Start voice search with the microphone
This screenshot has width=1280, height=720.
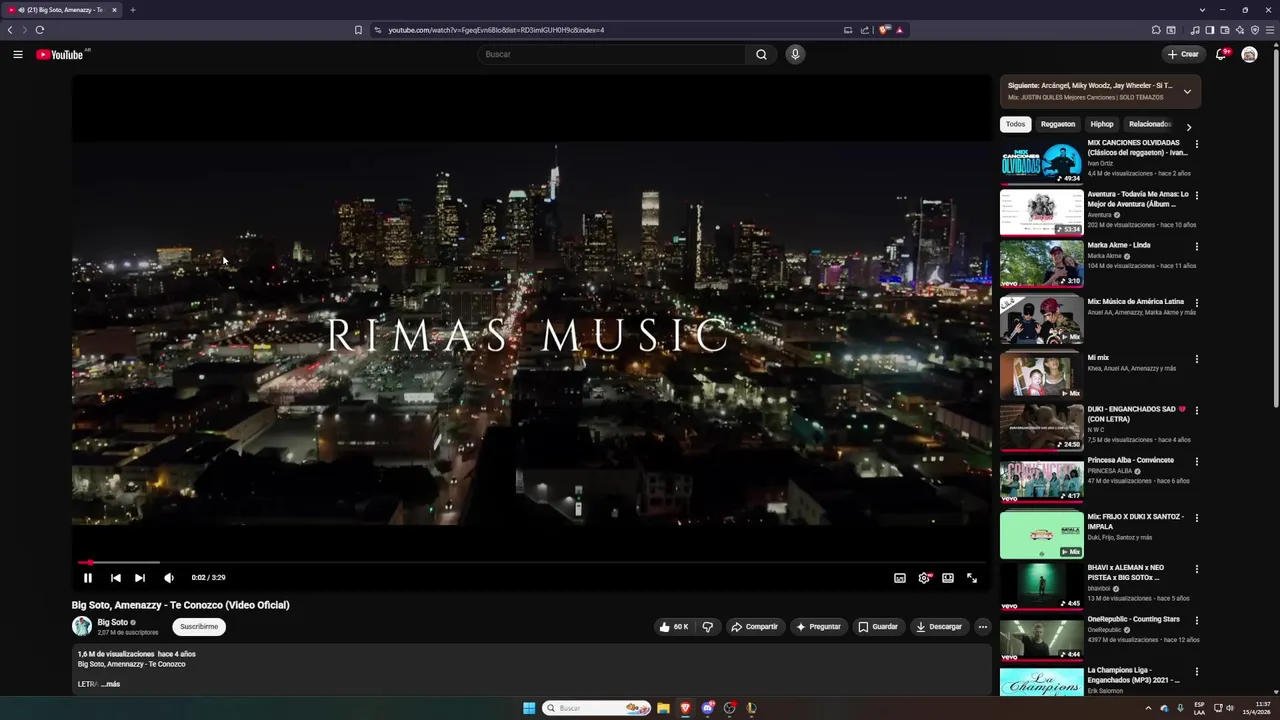click(795, 54)
